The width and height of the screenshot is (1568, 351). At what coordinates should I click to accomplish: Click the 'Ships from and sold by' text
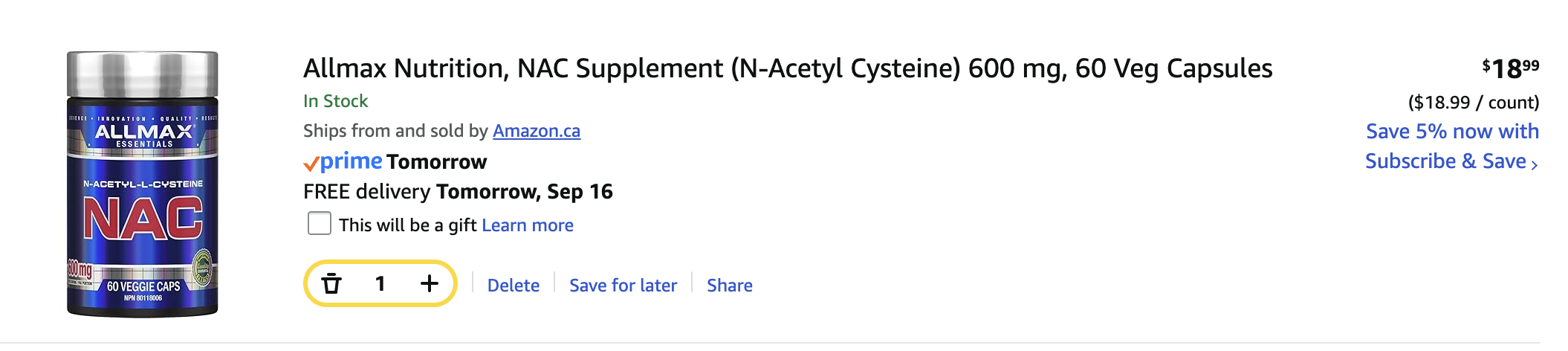(x=395, y=131)
